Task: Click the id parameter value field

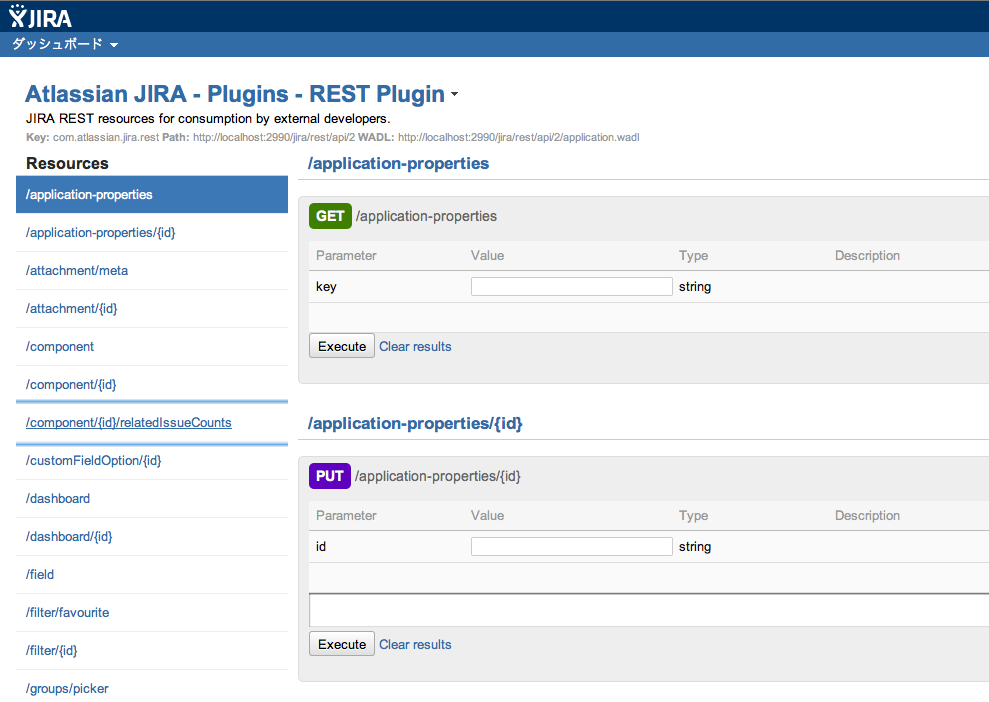Action: (571, 547)
